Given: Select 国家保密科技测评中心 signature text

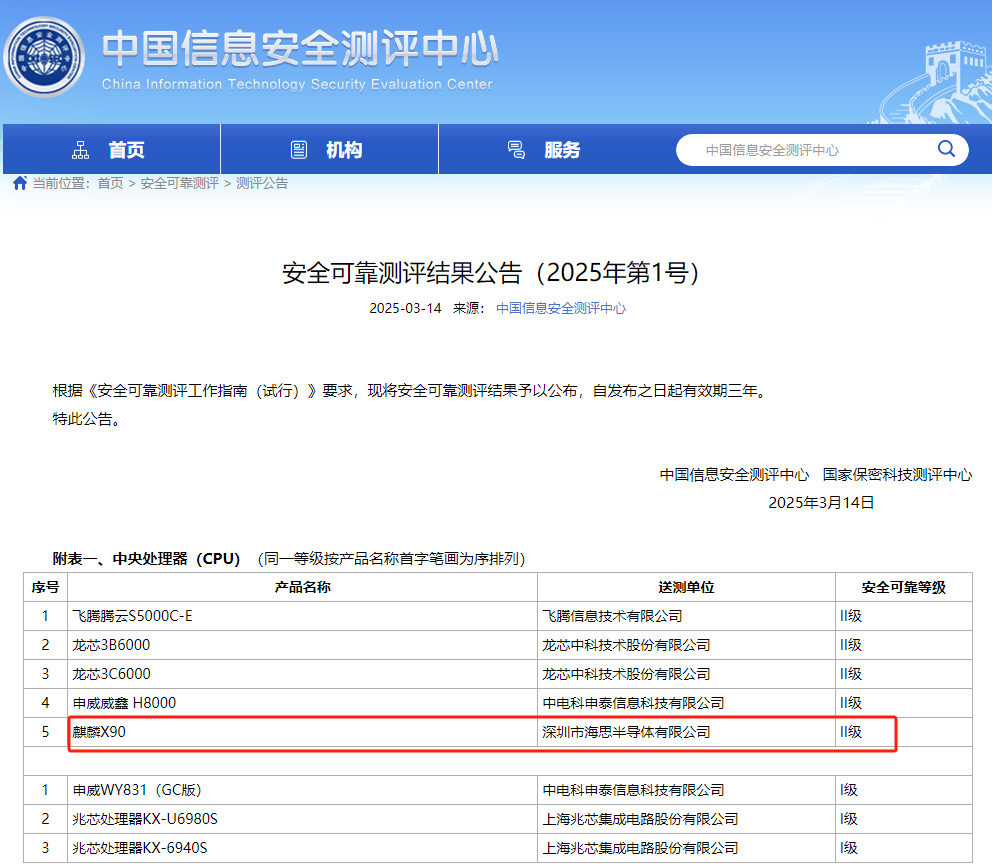Looking at the screenshot, I should (897, 475).
